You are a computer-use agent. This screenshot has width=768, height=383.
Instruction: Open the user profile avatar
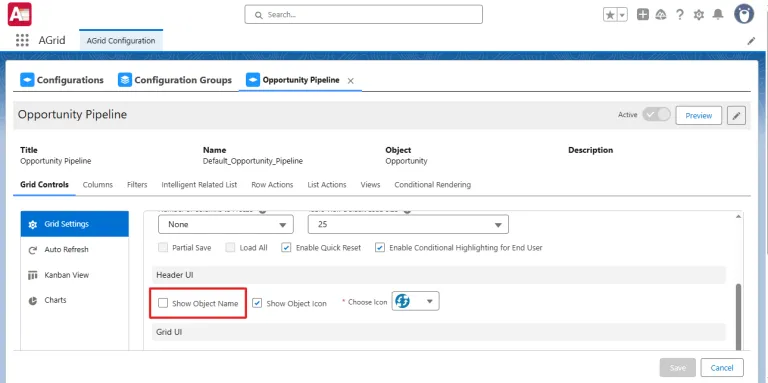pyautogui.click(x=744, y=14)
